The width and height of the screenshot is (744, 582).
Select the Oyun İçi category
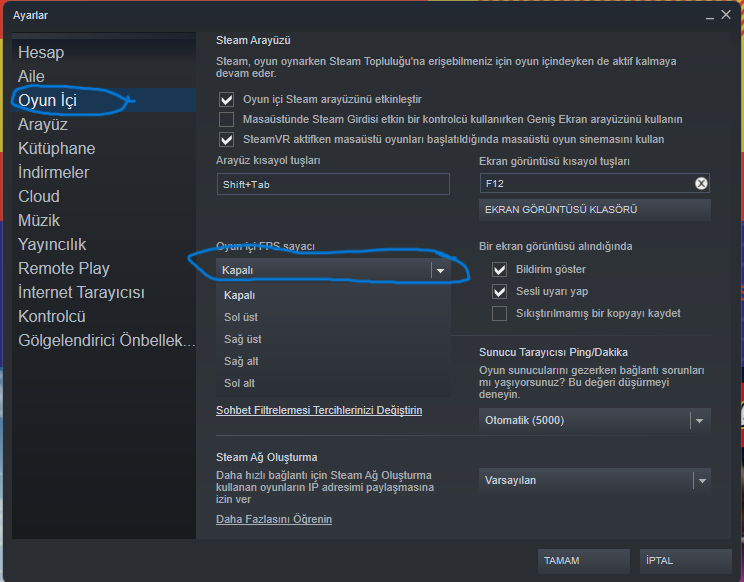(104, 100)
